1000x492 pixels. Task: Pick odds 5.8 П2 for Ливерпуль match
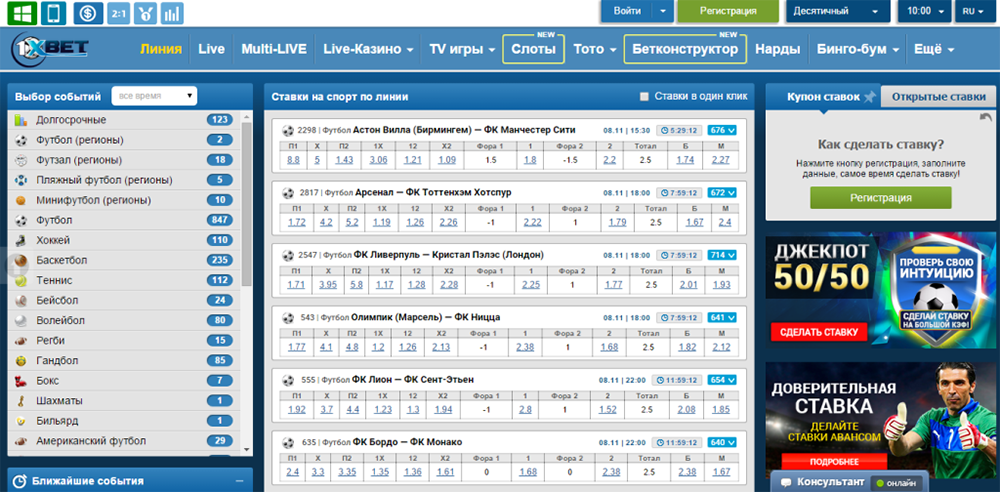coord(356,285)
